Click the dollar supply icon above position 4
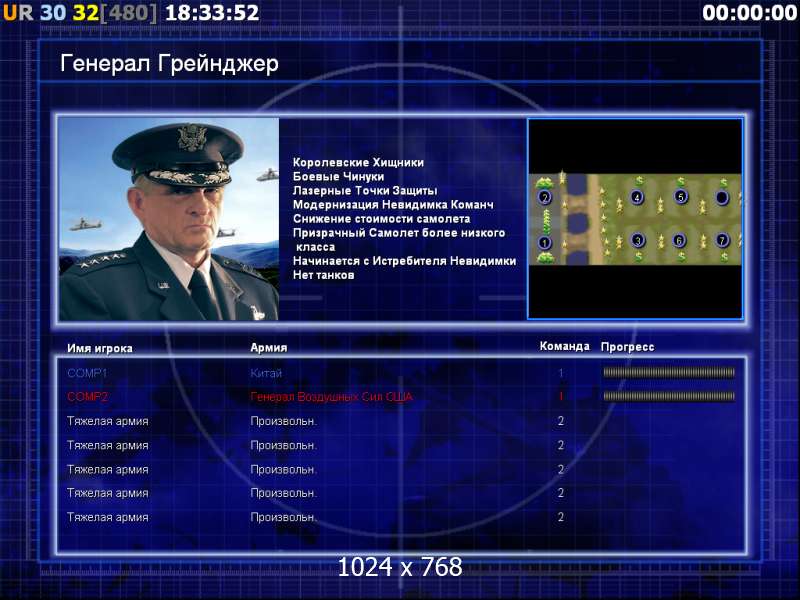The height and width of the screenshot is (600, 800). pos(639,181)
